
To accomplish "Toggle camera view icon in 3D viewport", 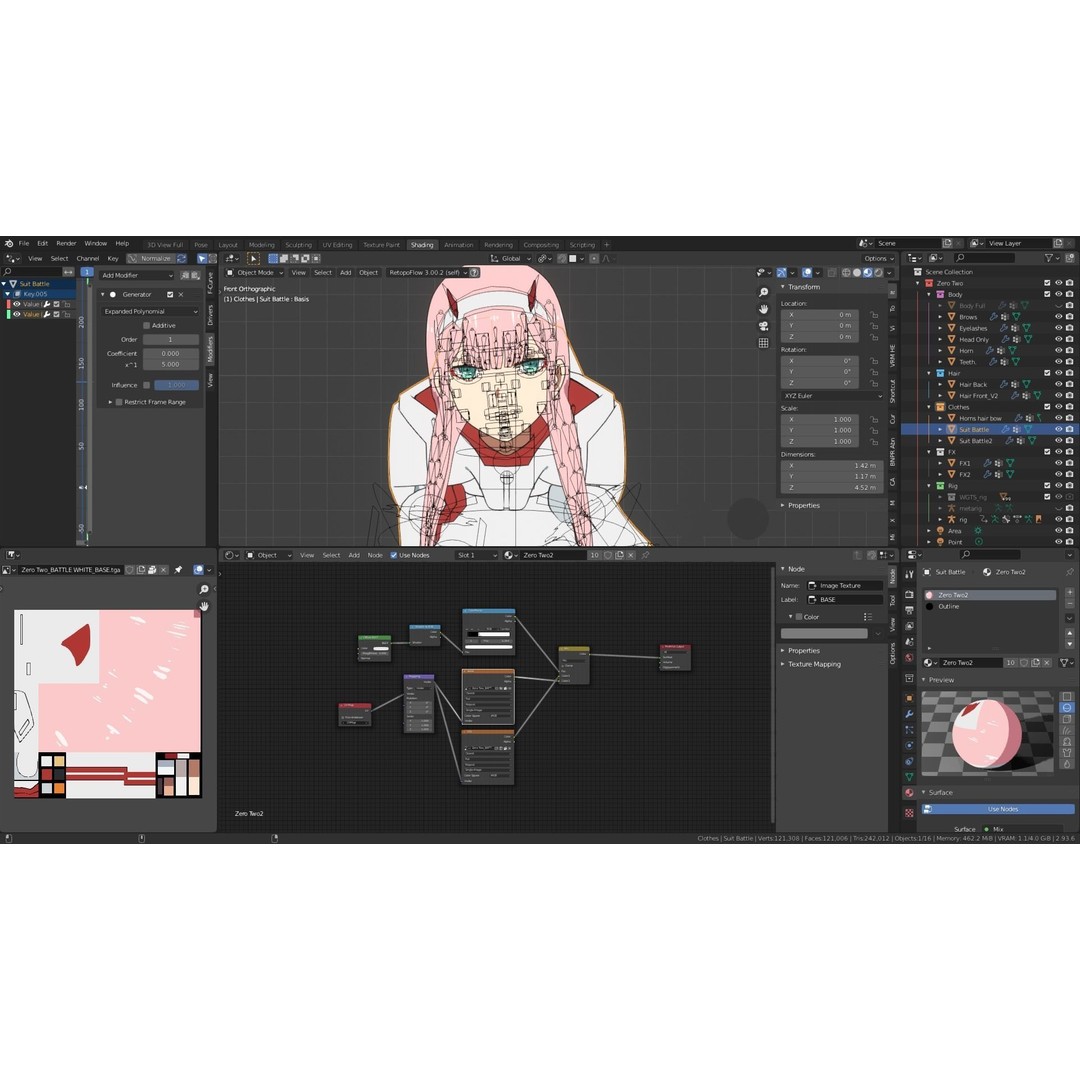I will point(763,326).
